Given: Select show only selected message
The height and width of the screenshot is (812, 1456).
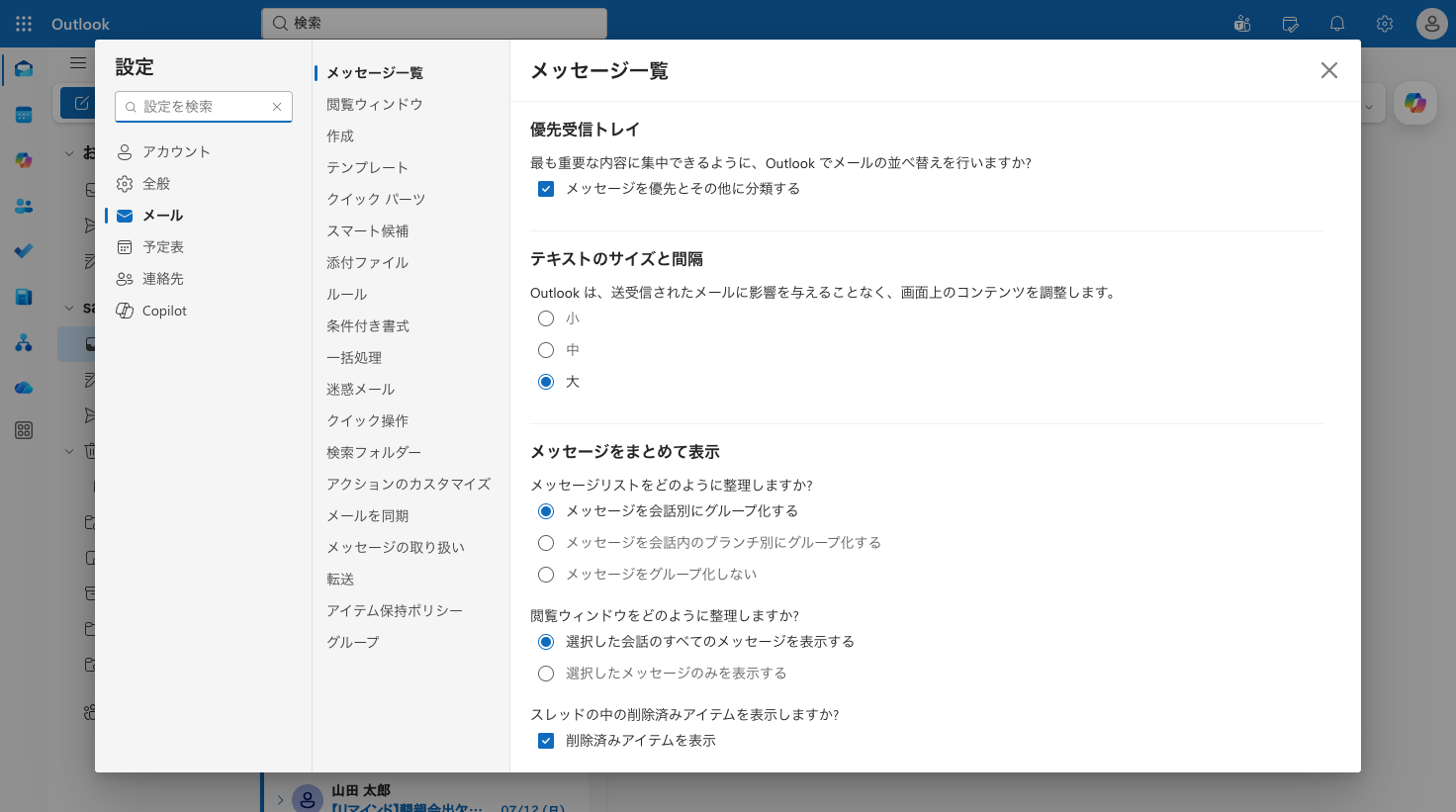Looking at the screenshot, I should (546, 674).
